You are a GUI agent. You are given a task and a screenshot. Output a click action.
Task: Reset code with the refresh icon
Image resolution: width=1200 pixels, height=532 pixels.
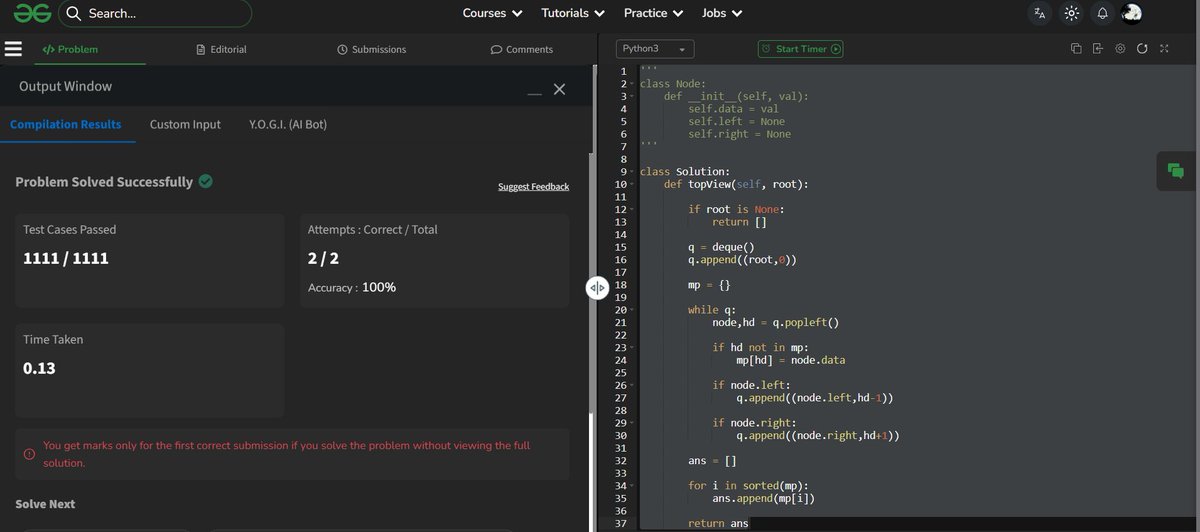(x=1142, y=49)
